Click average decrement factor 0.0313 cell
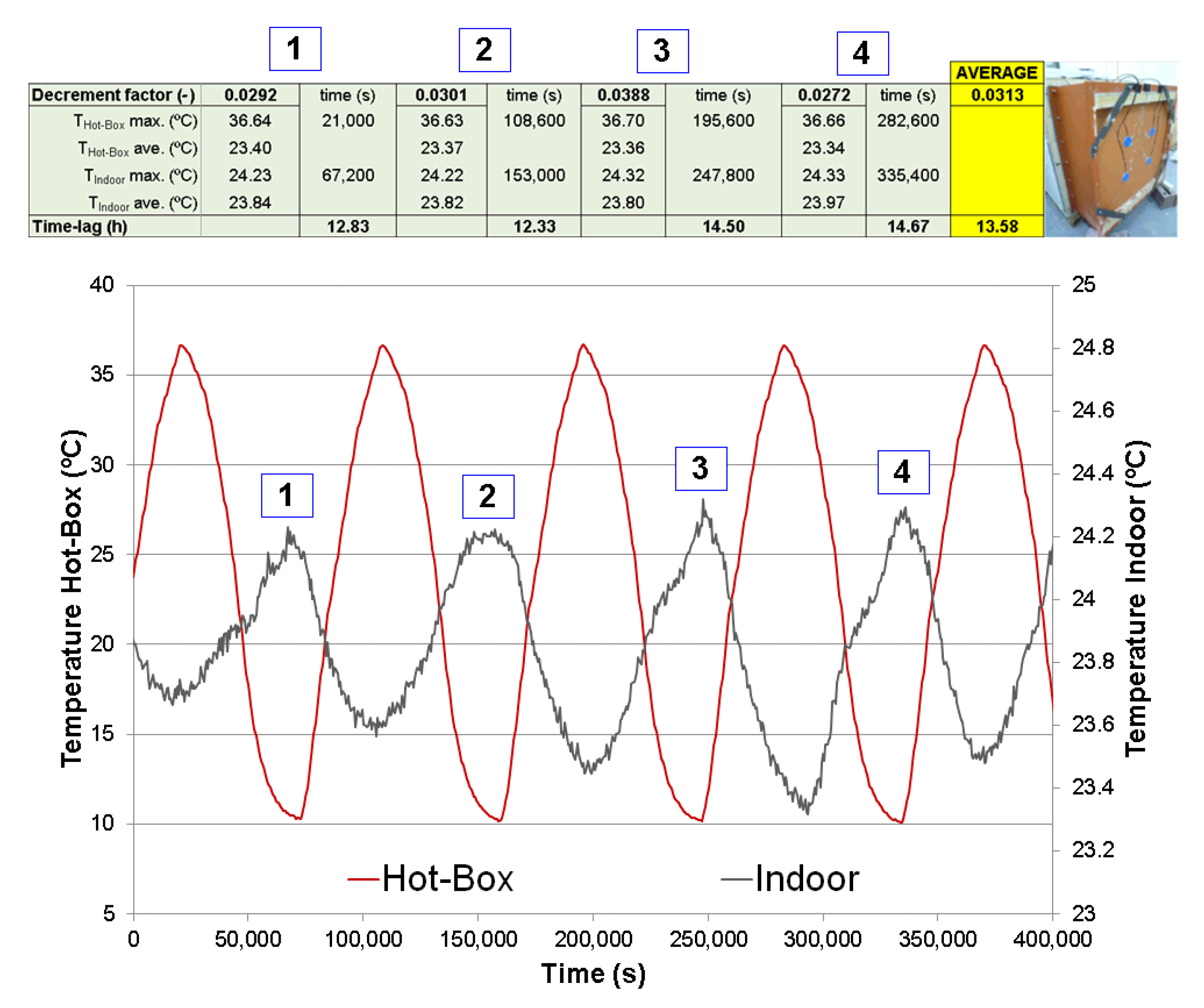Viewport: 1204px width, 1008px height. (x=997, y=95)
